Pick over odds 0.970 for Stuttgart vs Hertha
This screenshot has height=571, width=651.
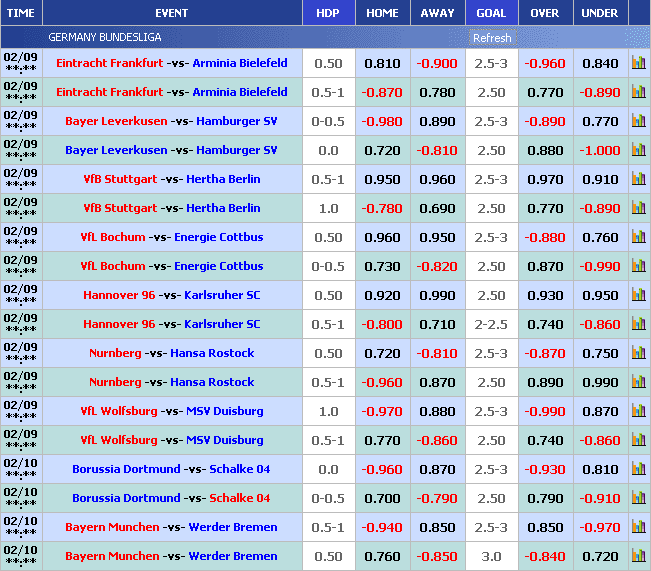click(x=545, y=179)
